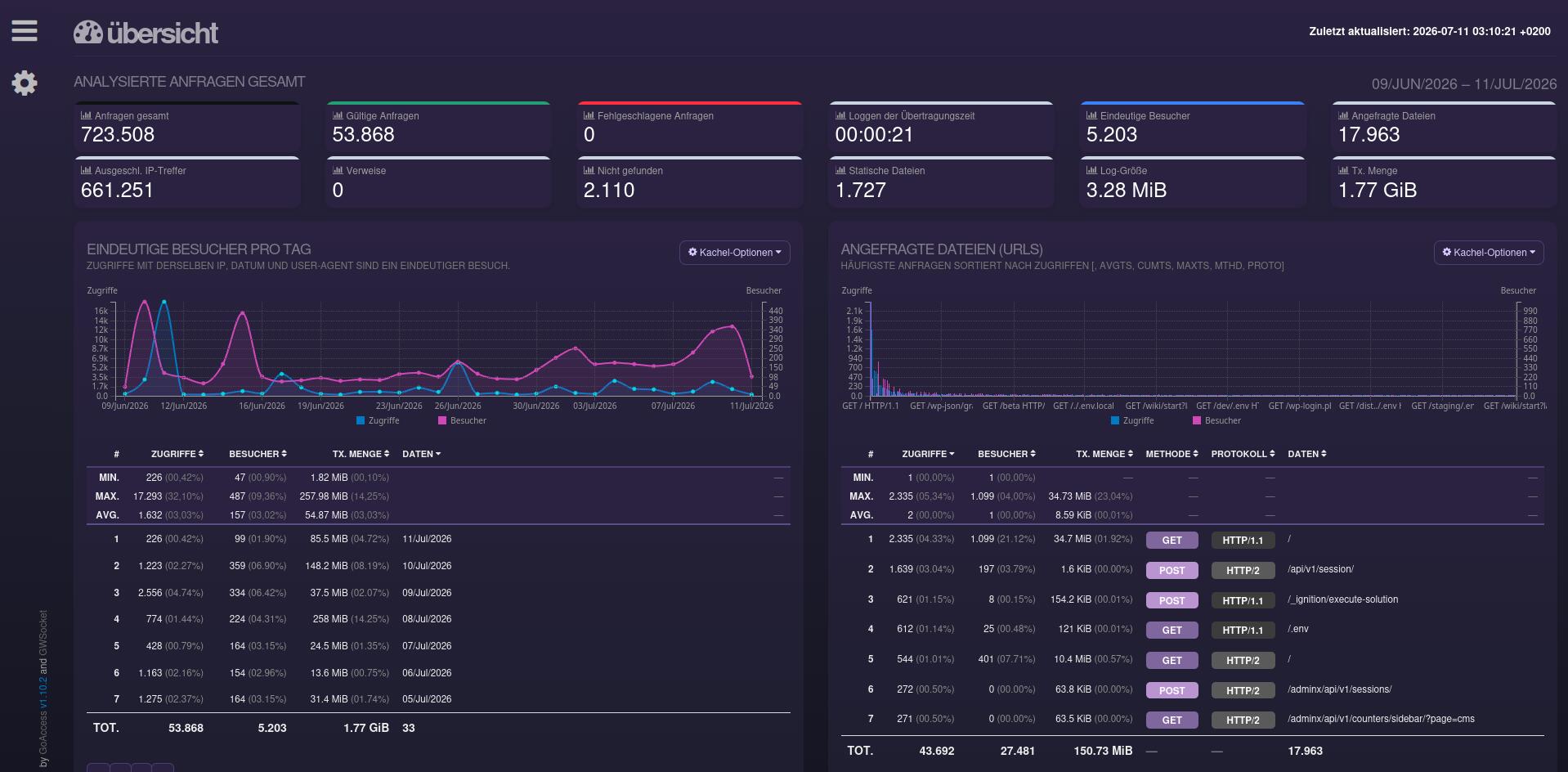The height and width of the screenshot is (772, 1568).
Task: Click chart icon next to Tx. Menge
Action: point(1343,170)
